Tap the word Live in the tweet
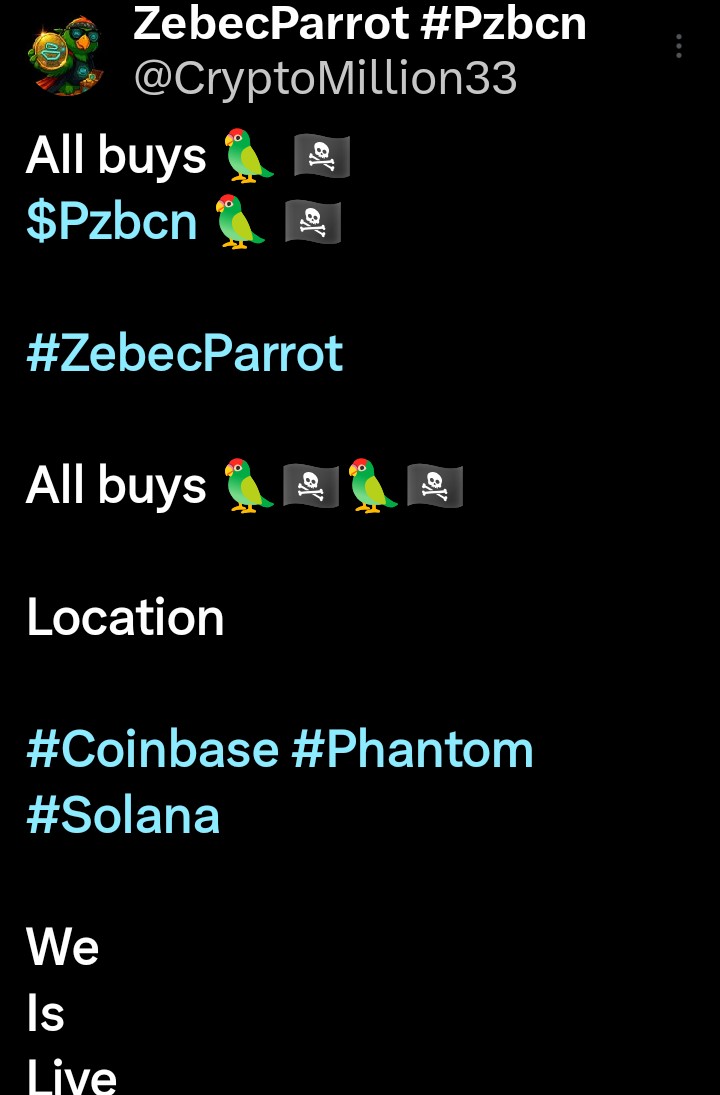Image resolution: width=720 pixels, height=1095 pixels. click(x=71, y=1078)
